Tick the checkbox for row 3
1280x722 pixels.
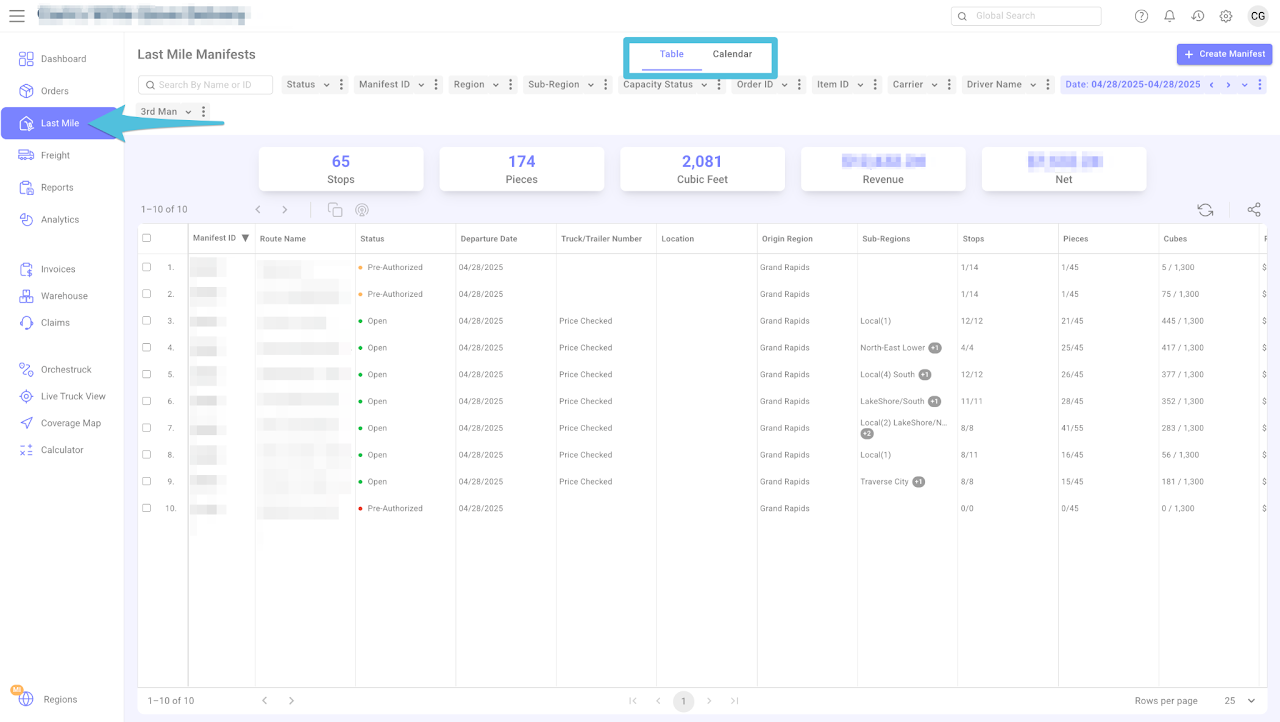(x=147, y=321)
